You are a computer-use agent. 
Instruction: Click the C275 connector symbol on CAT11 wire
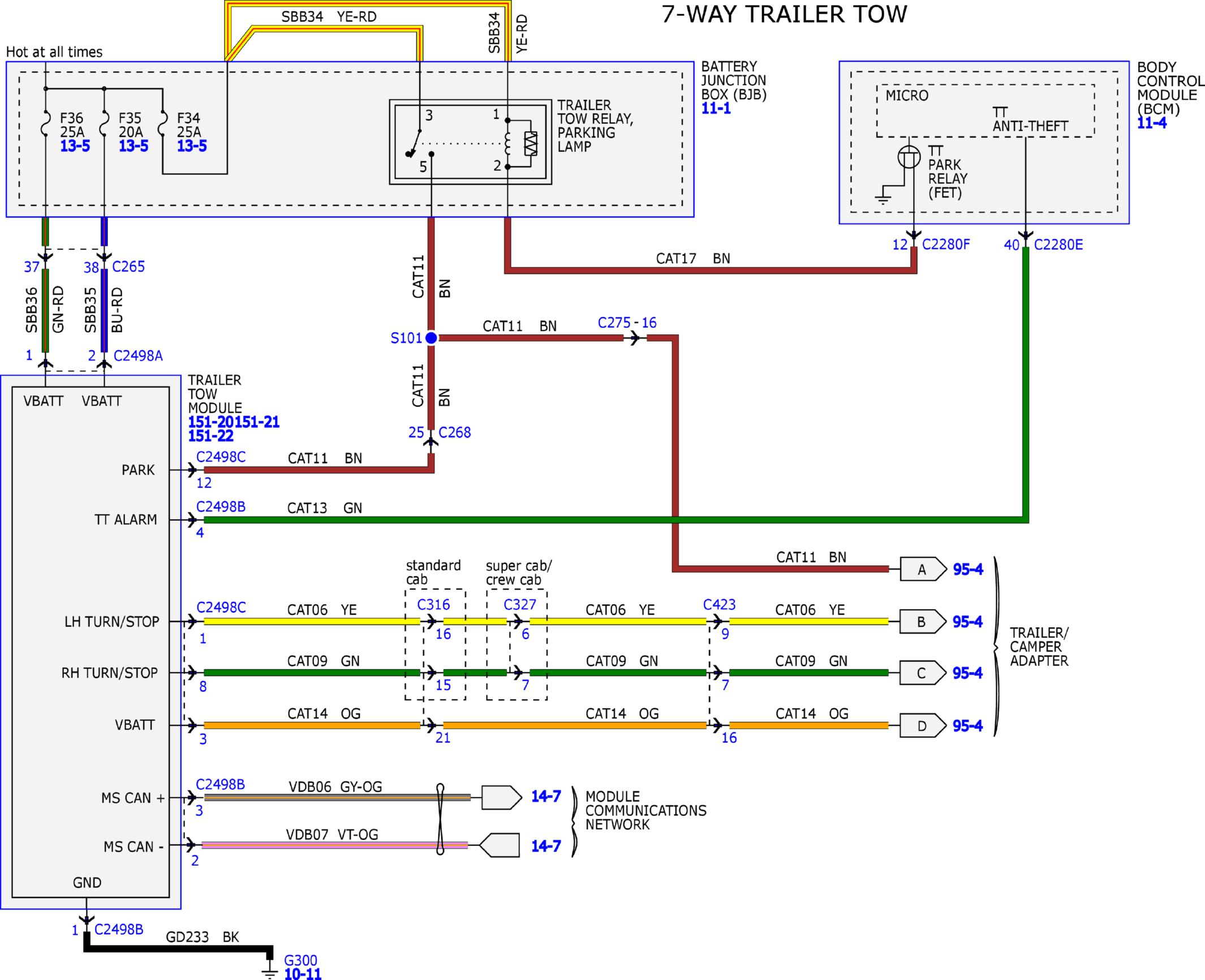[x=635, y=338]
